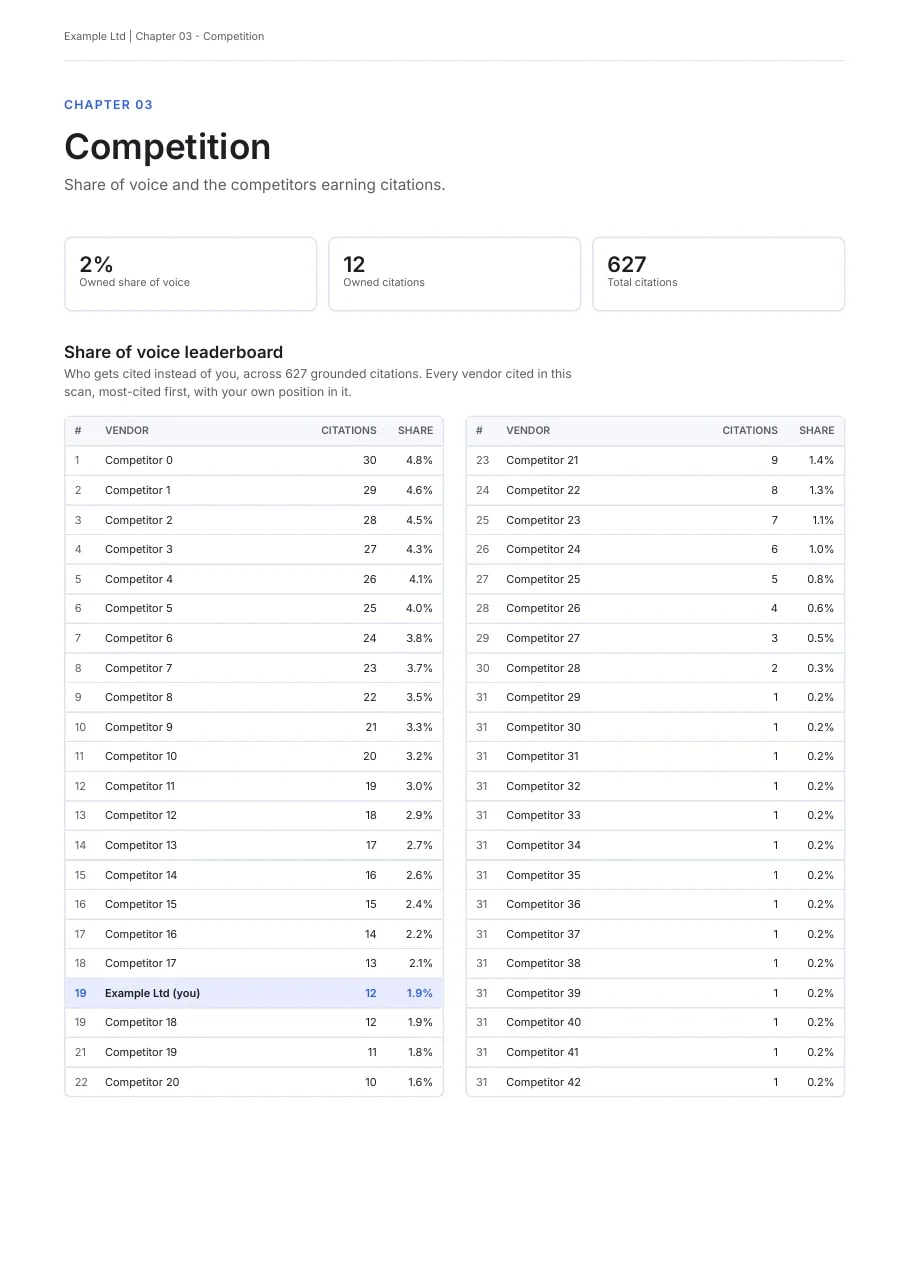Viewport: 910px width, 1287px height.
Task: Click 'Competitor 42' vendor name
Action: coord(543,1082)
